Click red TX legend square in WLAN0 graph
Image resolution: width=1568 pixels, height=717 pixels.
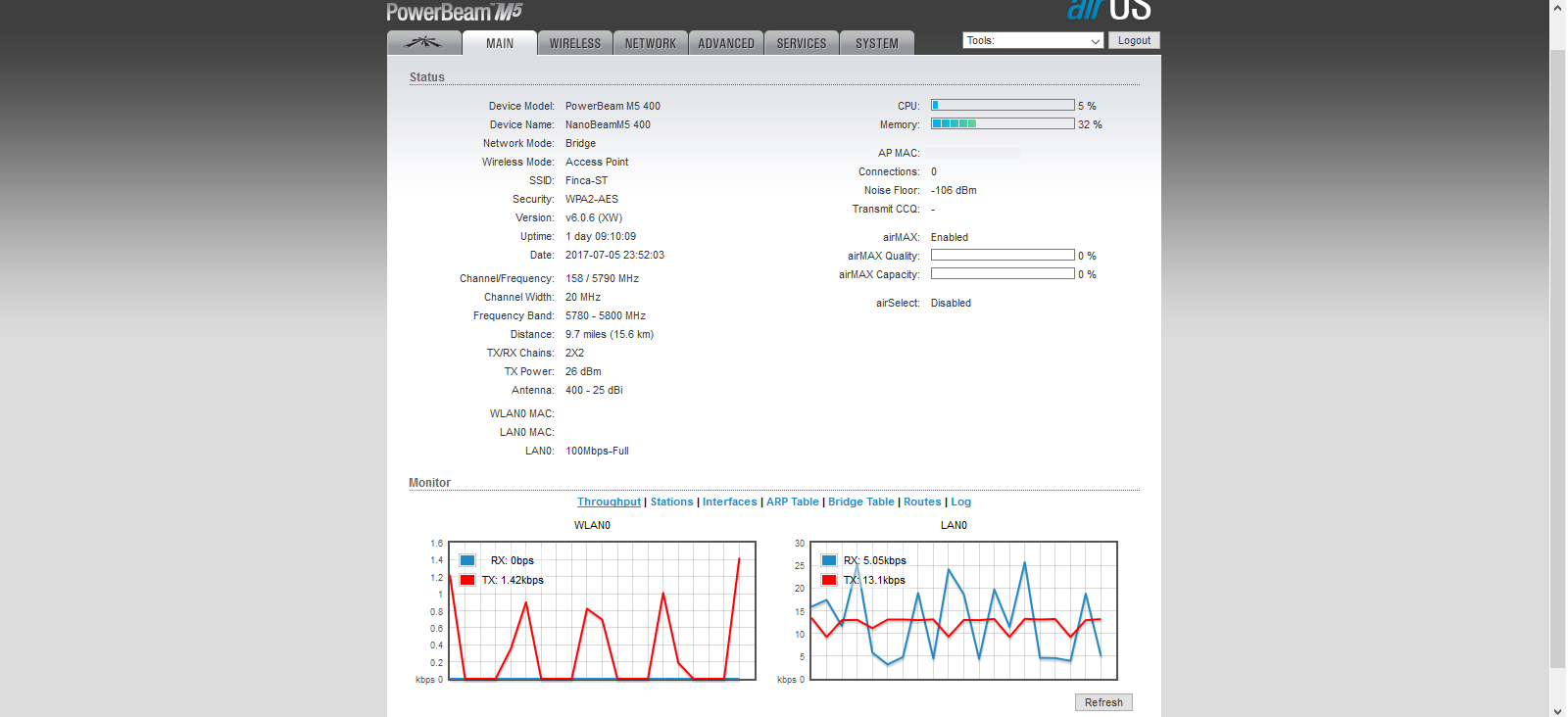pos(467,580)
